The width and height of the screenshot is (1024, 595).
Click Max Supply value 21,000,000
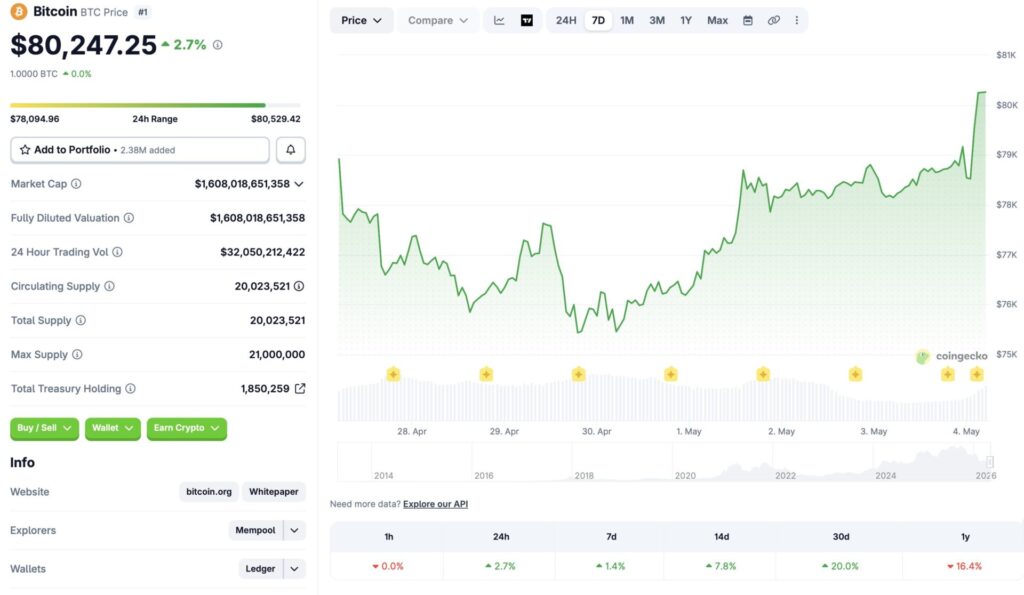(x=277, y=354)
